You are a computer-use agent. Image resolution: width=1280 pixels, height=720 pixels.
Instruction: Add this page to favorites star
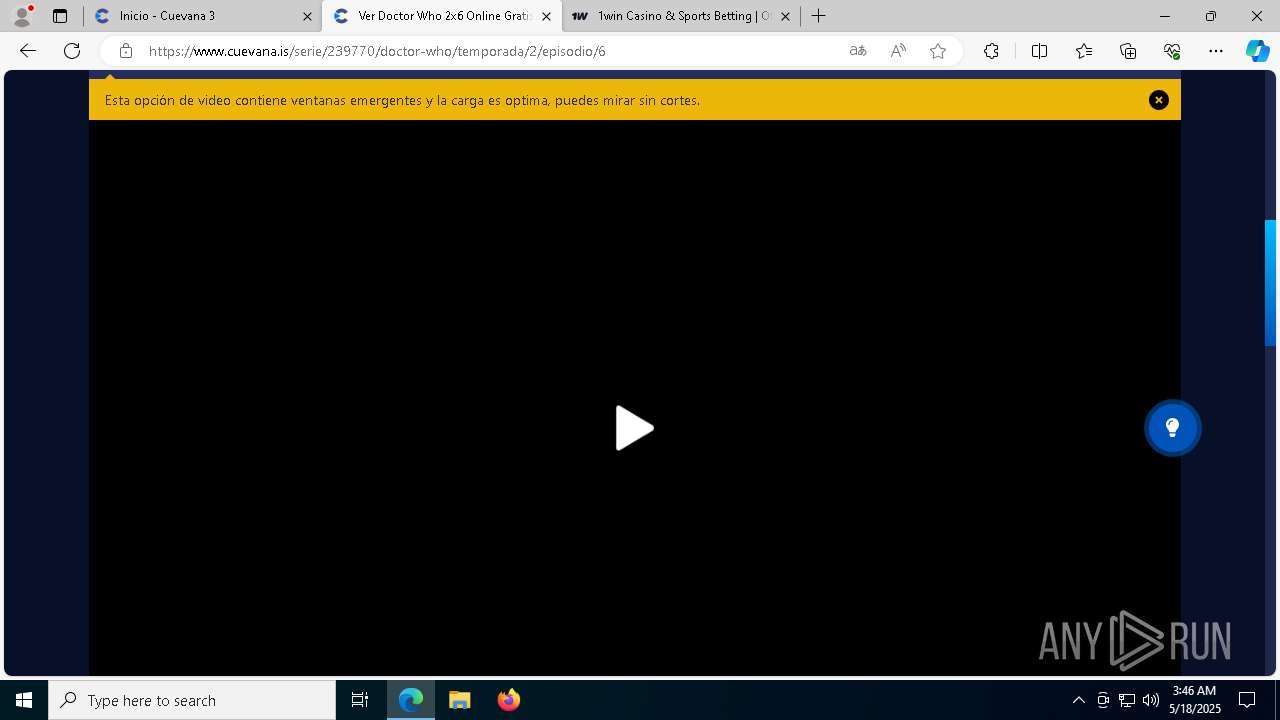(x=938, y=51)
